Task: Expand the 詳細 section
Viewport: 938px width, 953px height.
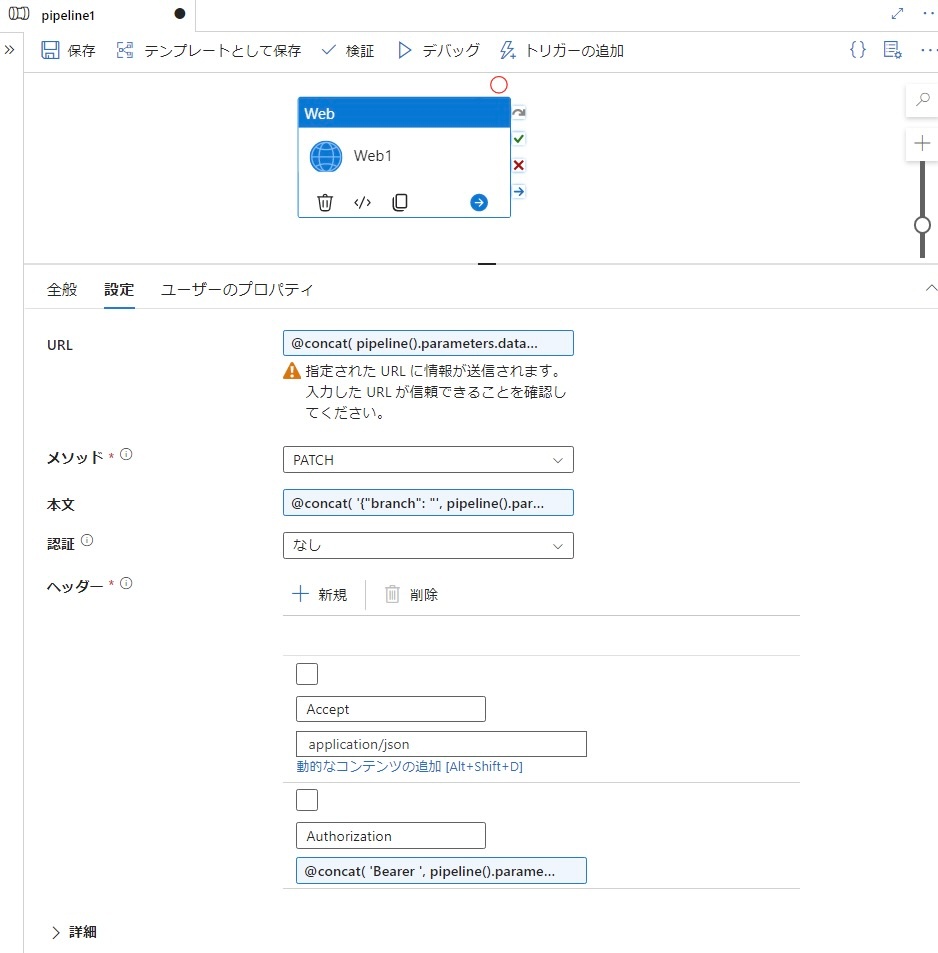Action: pos(74,932)
